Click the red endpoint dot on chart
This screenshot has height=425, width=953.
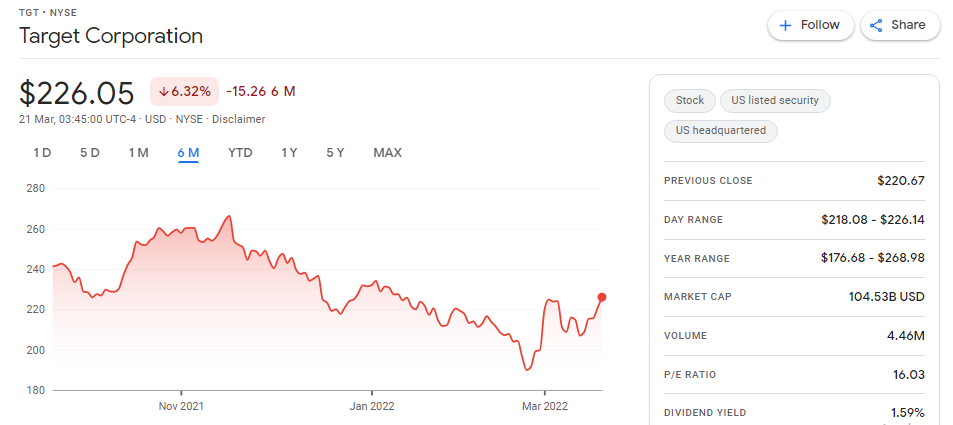[x=602, y=297]
